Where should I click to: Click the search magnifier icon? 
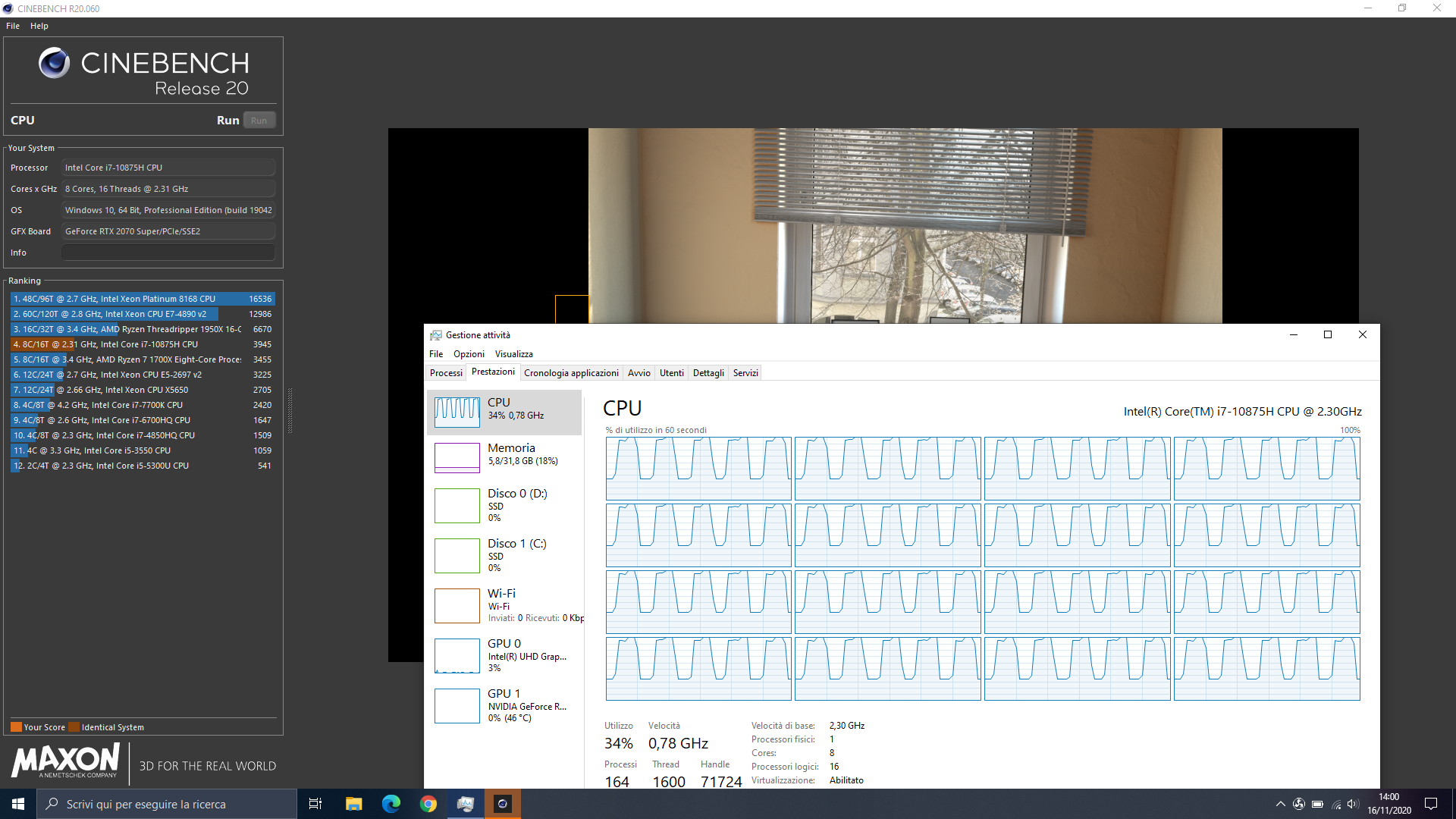pyautogui.click(x=52, y=804)
